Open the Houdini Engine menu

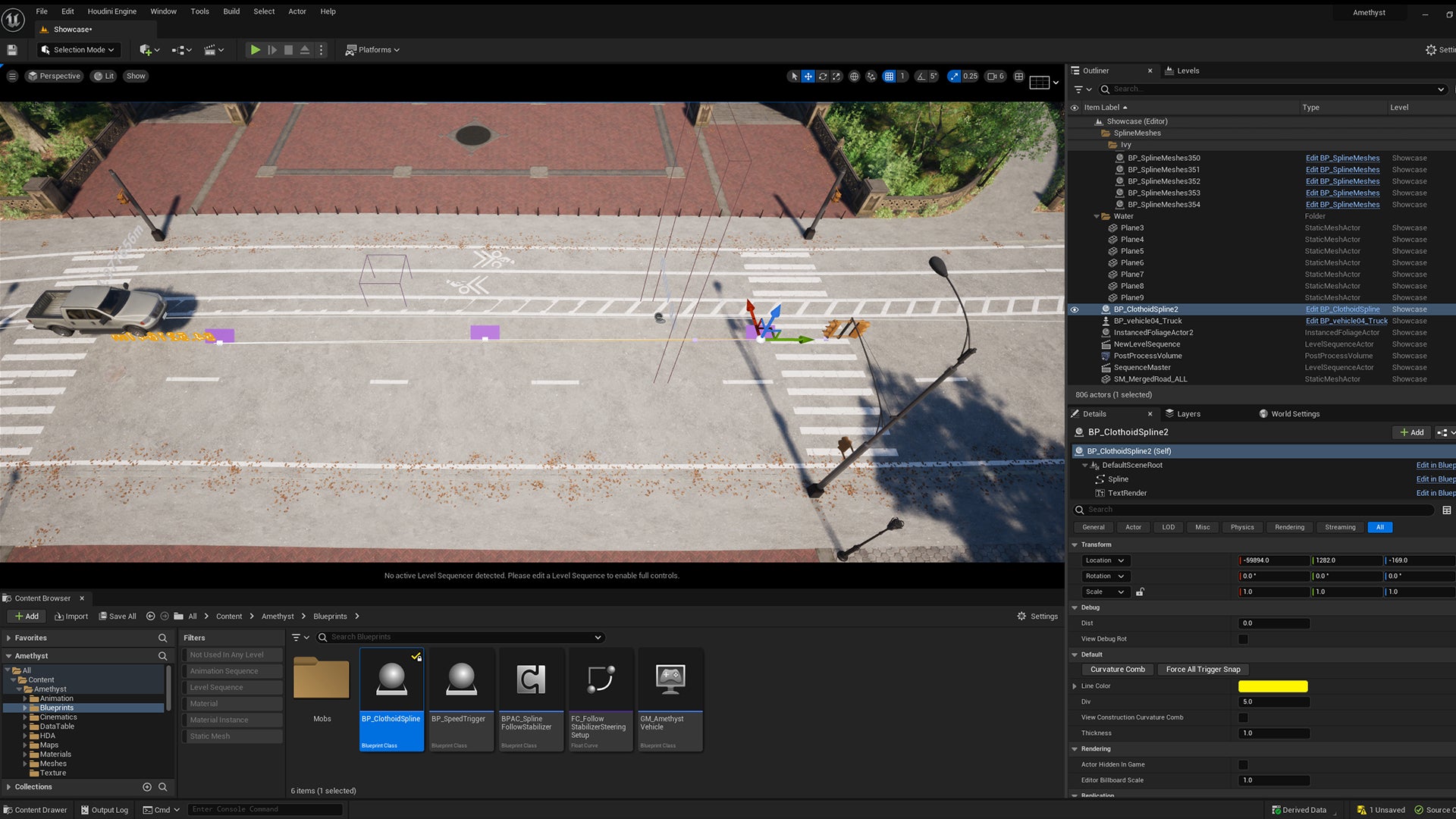[111, 11]
